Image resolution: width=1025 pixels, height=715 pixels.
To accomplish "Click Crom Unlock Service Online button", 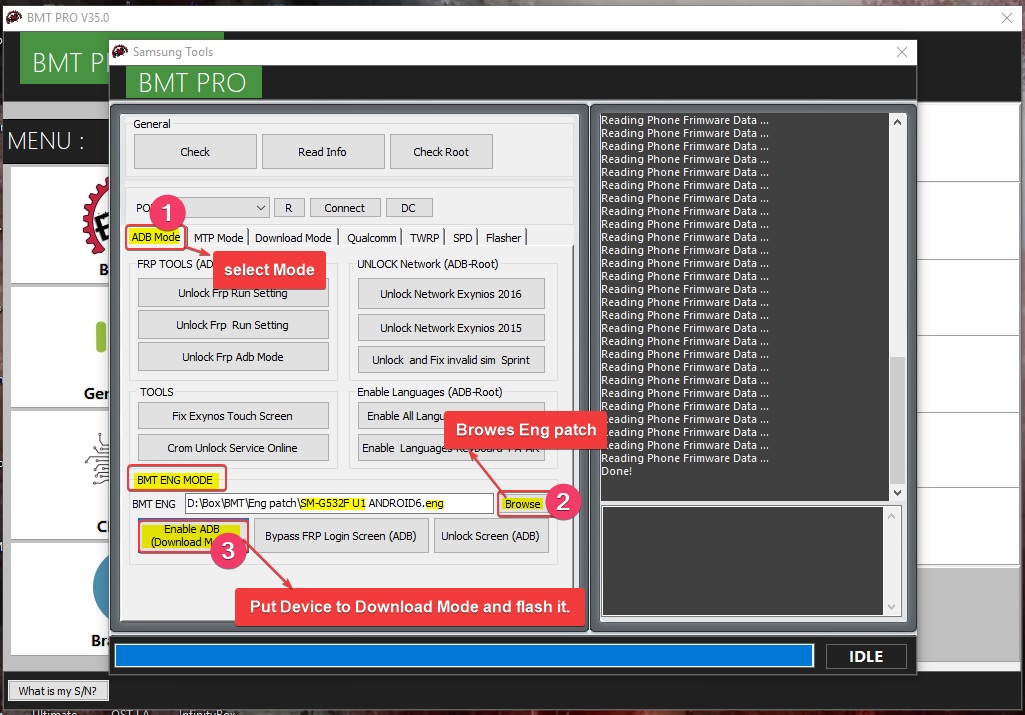I will 233,448.
